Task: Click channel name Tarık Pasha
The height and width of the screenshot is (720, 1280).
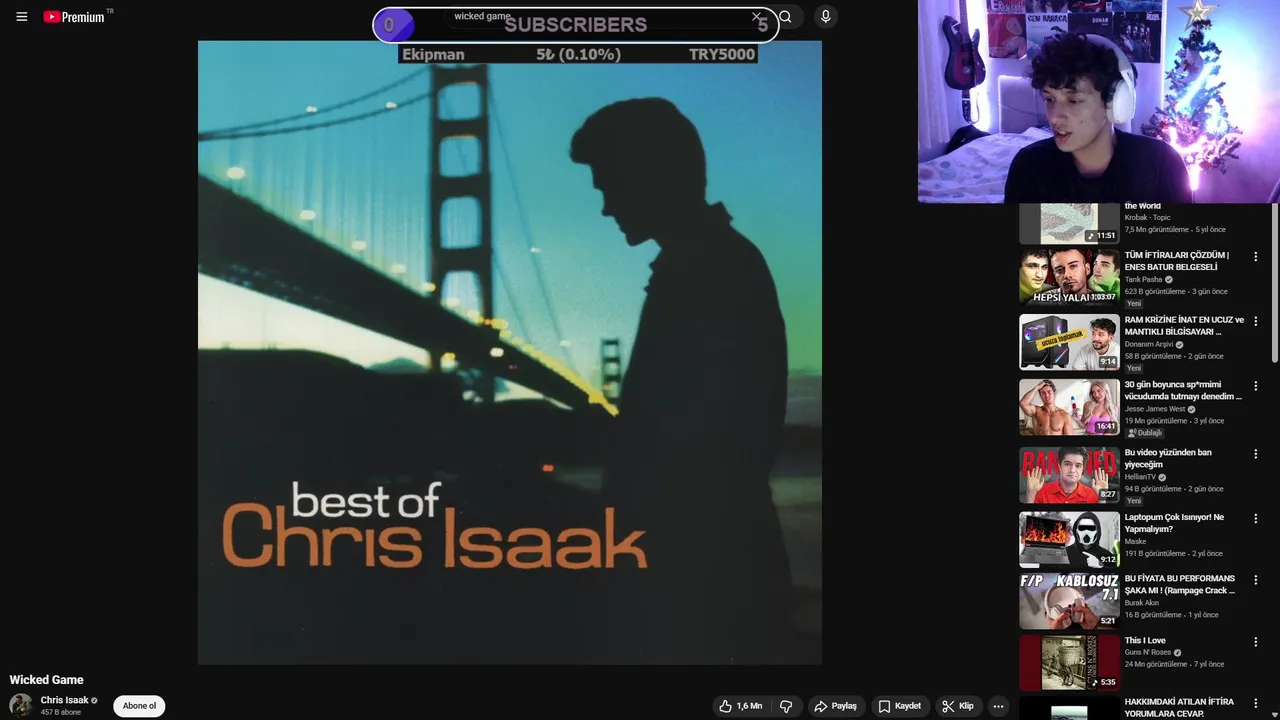Action: click(x=1143, y=280)
